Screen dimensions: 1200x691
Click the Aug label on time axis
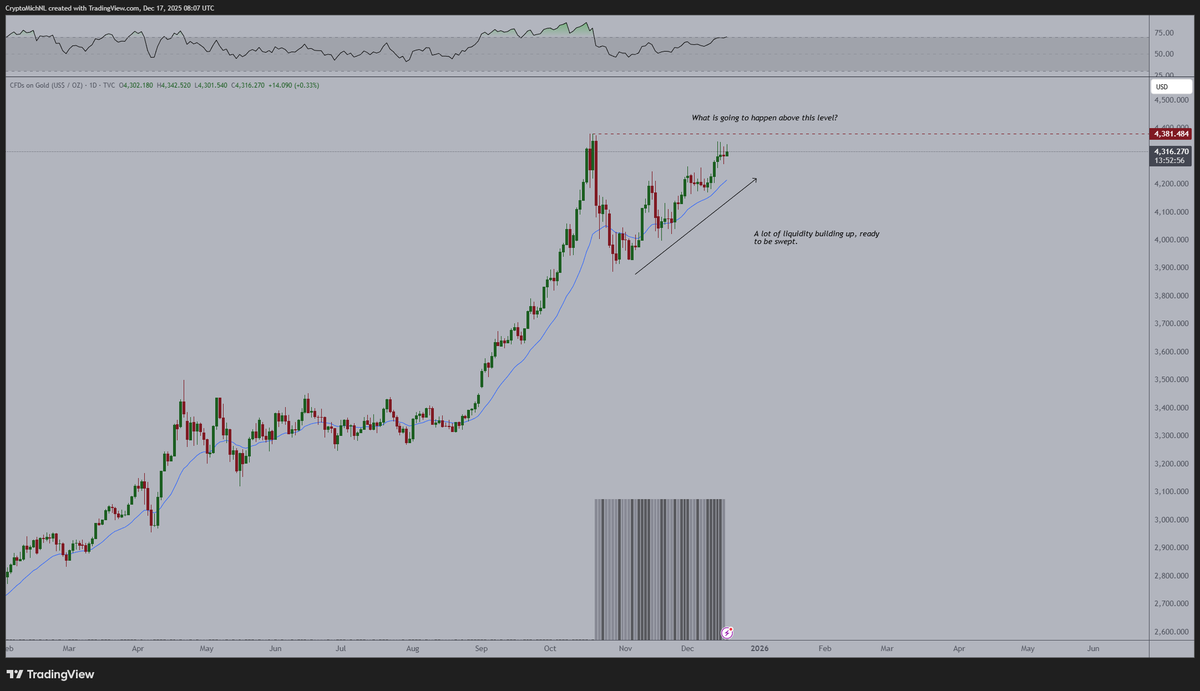(413, 649)
